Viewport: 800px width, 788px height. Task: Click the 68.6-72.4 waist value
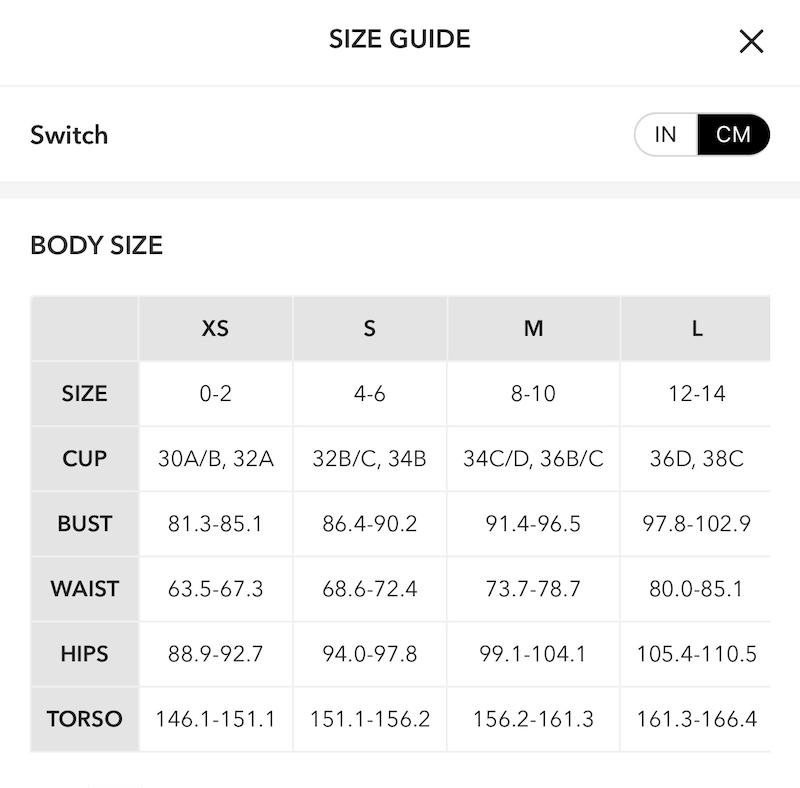tap(369, 588)
